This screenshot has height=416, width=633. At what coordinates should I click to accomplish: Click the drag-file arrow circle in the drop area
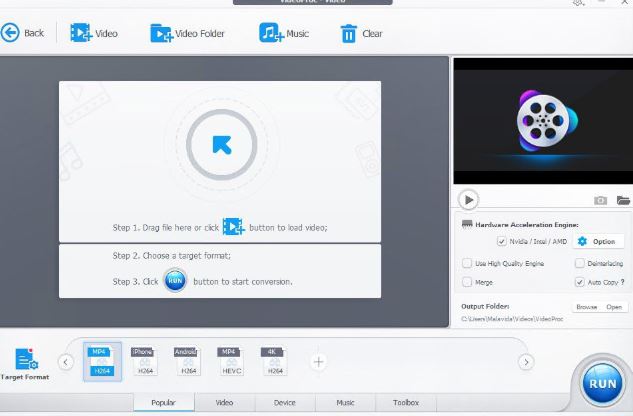222,145
